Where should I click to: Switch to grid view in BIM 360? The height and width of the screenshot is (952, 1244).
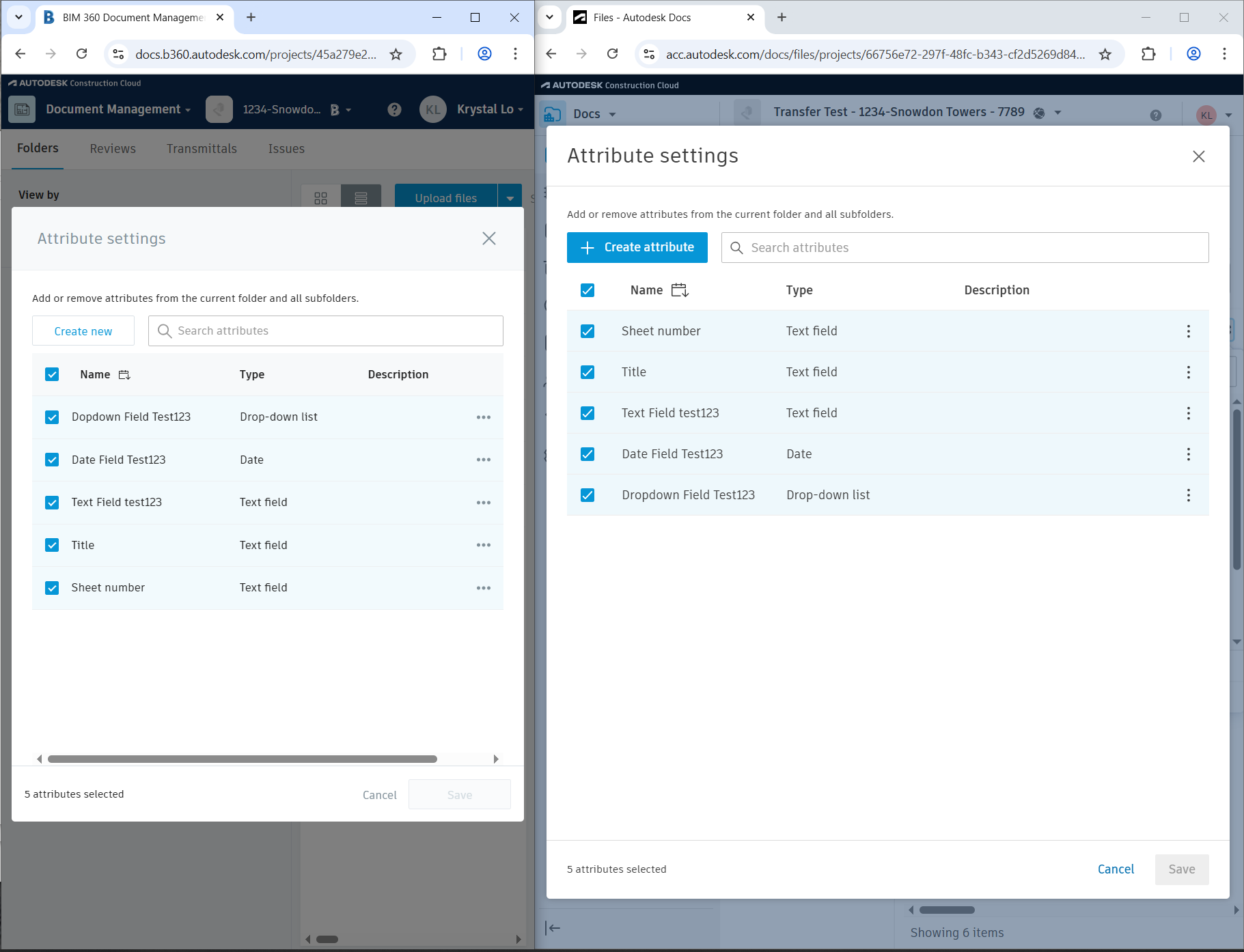320,198
